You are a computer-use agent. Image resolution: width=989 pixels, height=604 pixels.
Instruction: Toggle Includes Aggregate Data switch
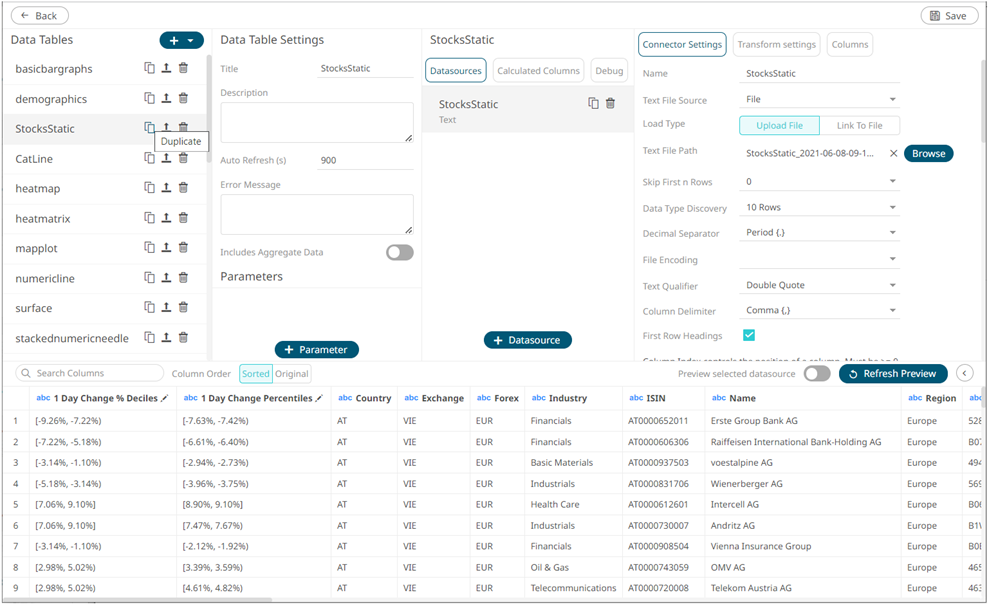pos(399,252)
